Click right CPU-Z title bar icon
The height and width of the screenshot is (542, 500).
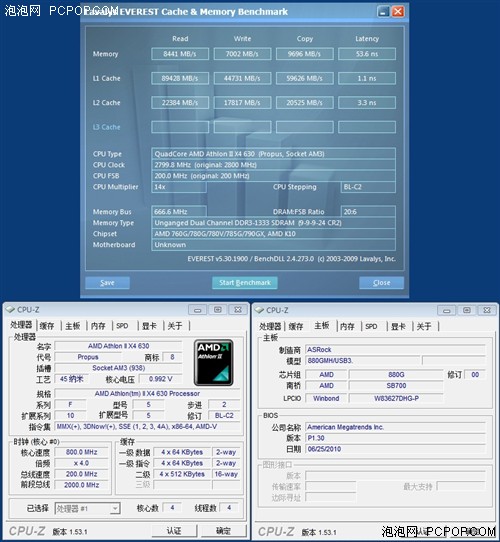click(259, 310)
